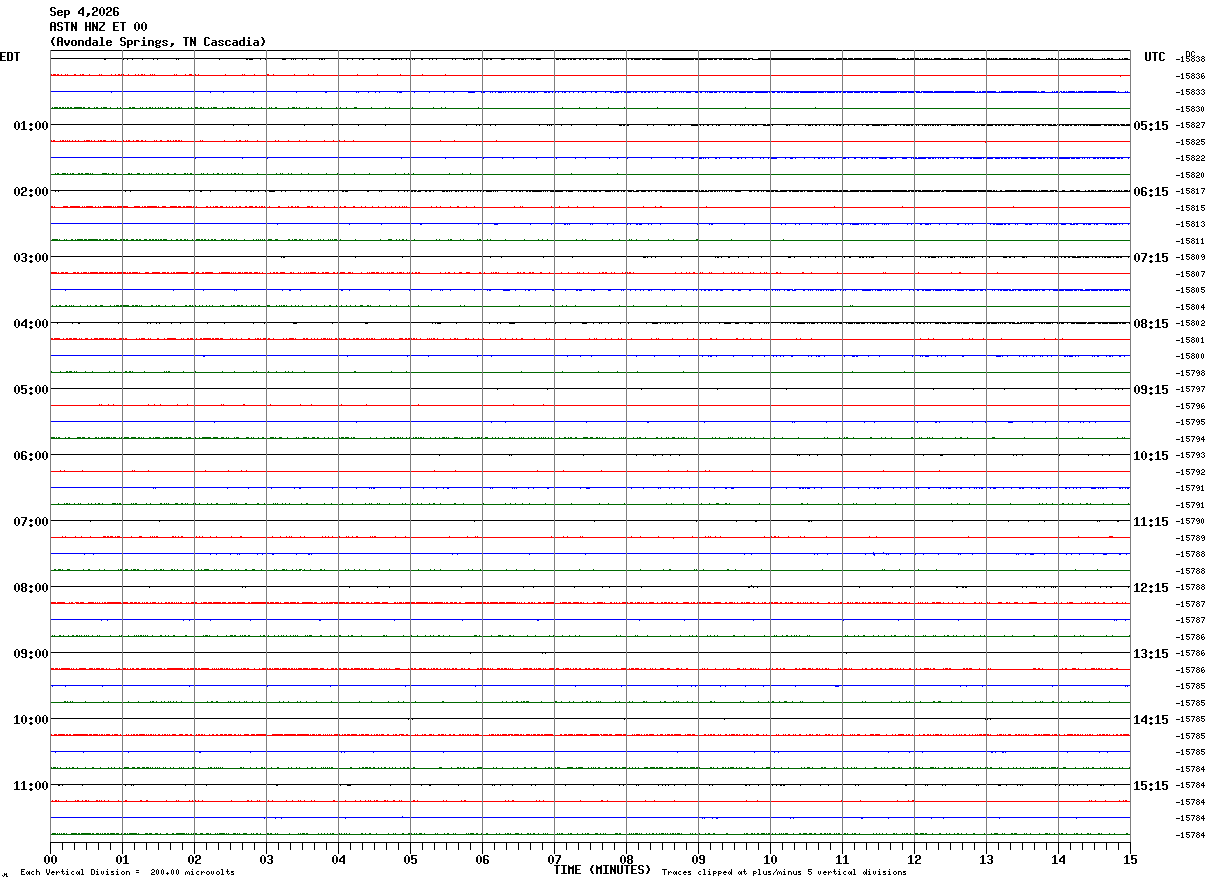Click the red trace at 08:15 EDT row
Viewport: 1210px width, 886px height.
[590, 603]
